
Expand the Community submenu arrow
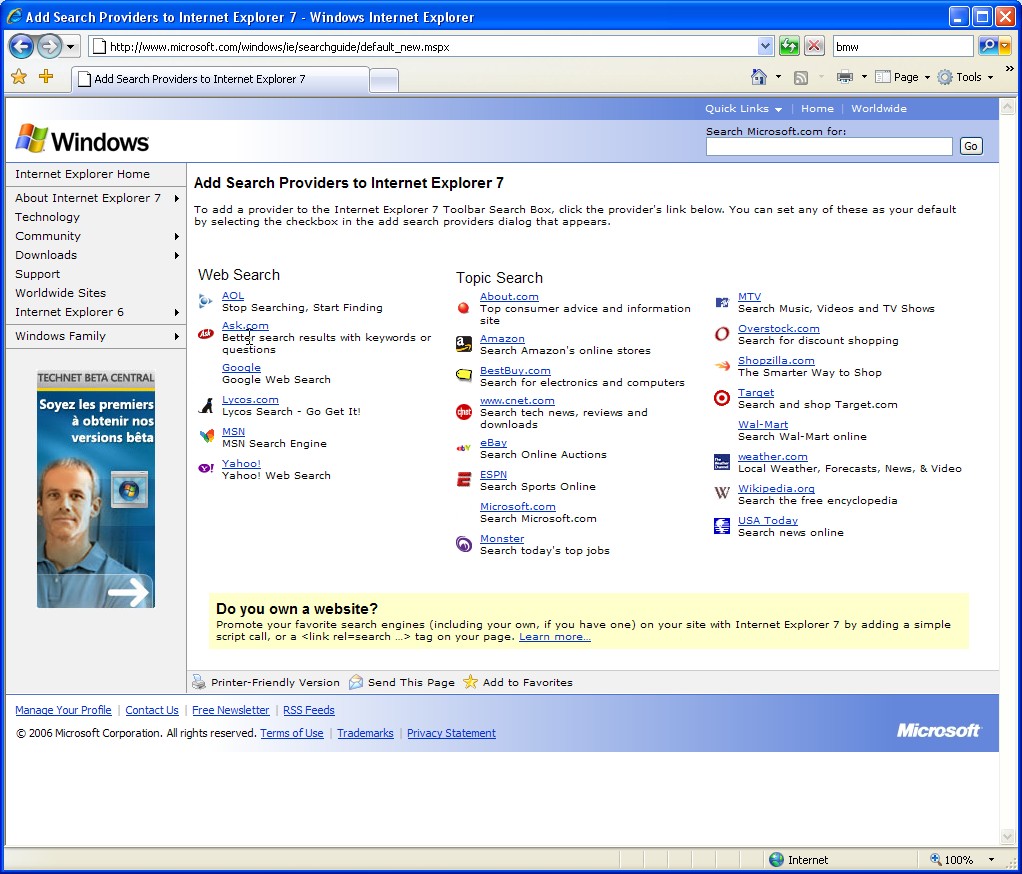(x=177, y=236)
